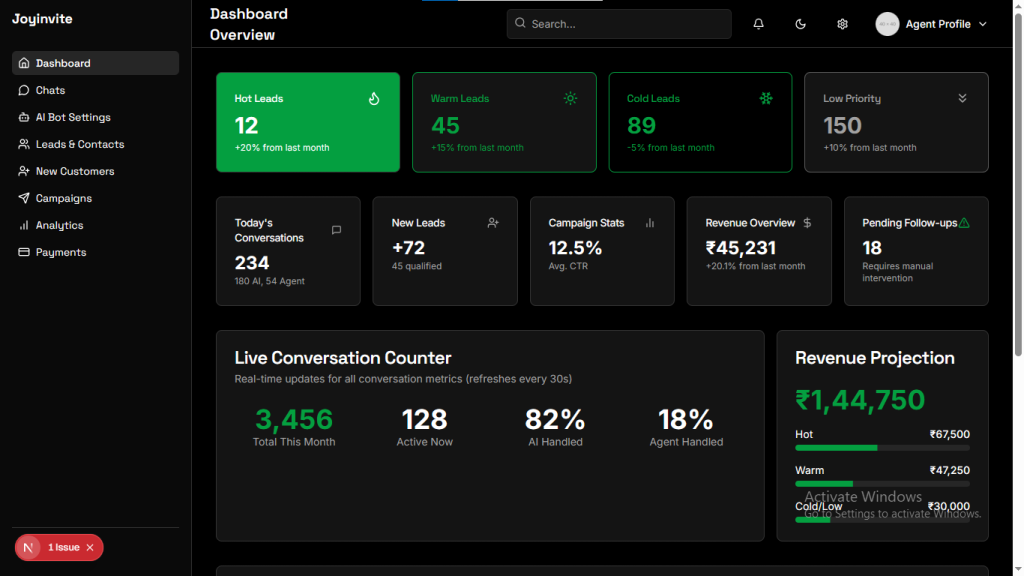This screenshot has height=576, width=1024.
Task: Open the Payments page
Action: 60,252
